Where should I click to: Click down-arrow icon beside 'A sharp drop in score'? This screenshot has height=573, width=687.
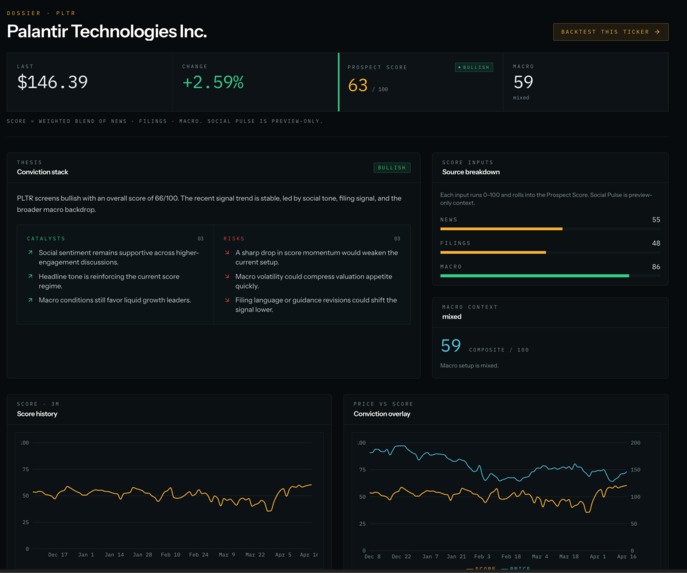(x=227, y=252)
